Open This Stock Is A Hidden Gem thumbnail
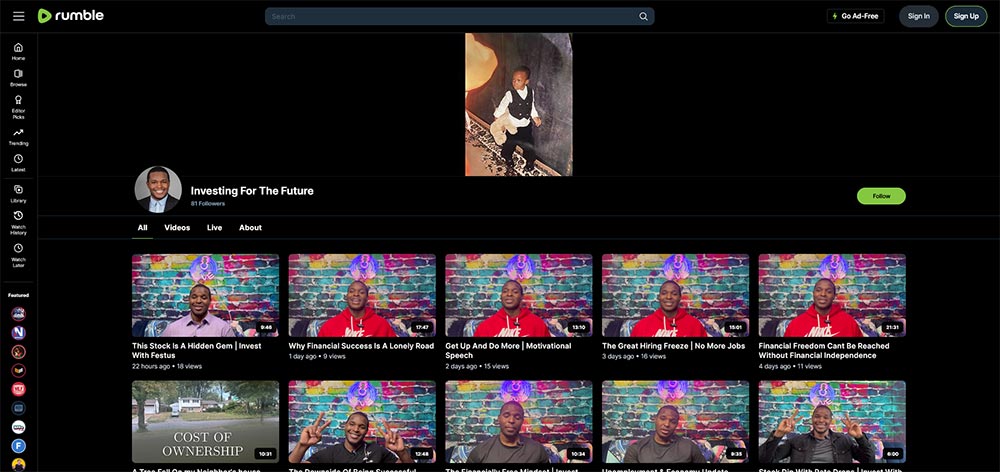 (205, 295)
